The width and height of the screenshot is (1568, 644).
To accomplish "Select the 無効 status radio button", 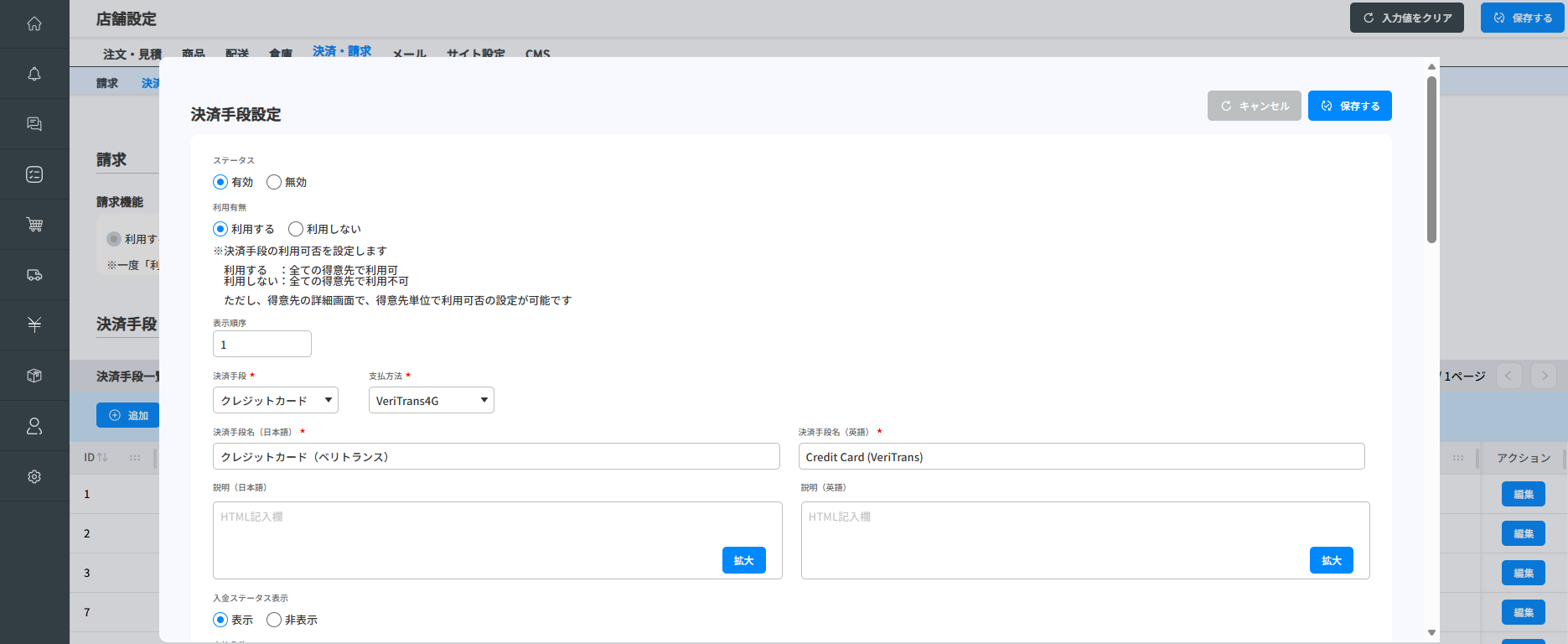I will tap(274, 182).
